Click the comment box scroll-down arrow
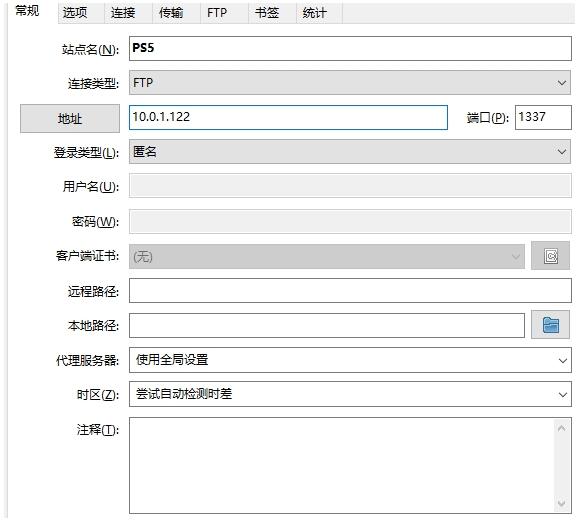 click(561, 503)
